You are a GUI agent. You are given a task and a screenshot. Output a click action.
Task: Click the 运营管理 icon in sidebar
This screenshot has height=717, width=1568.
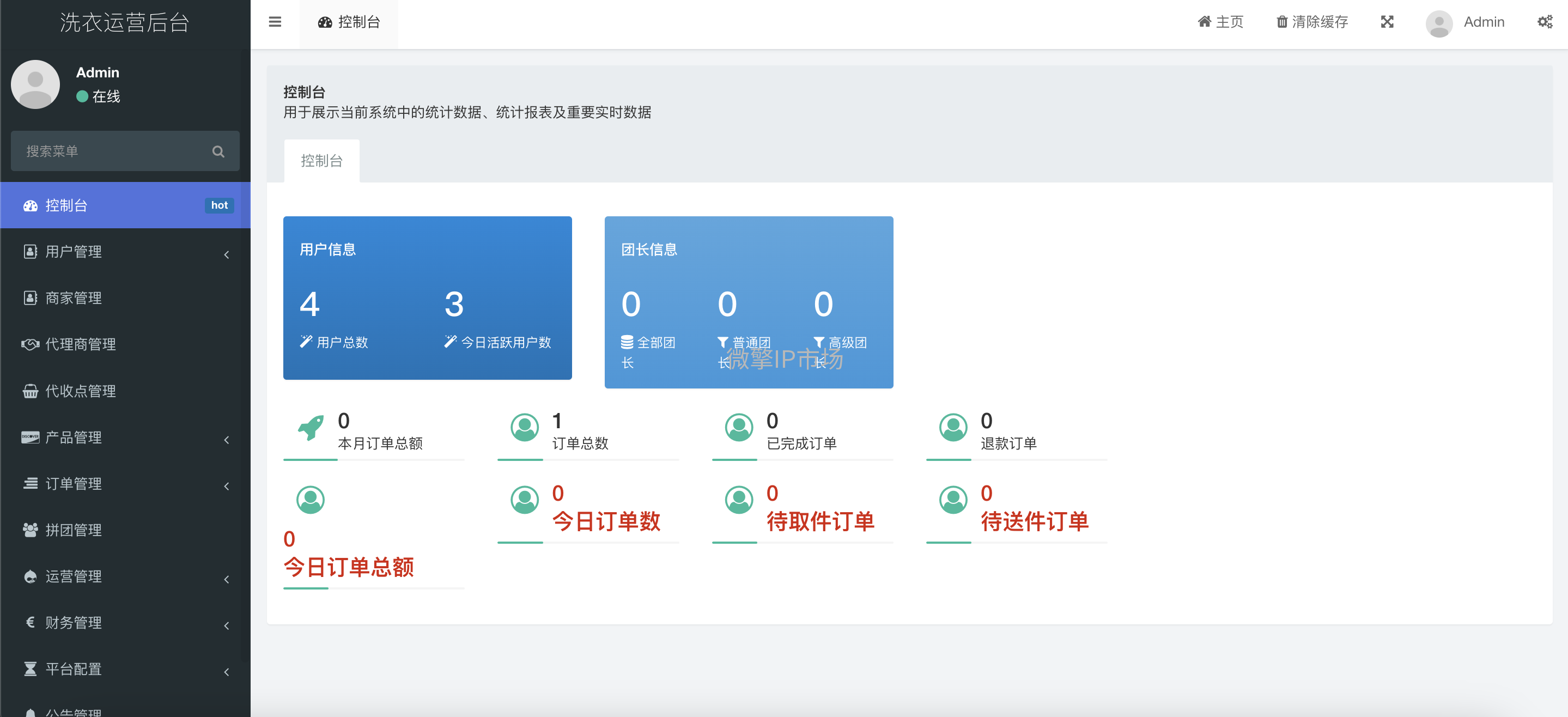click(31, 576)
